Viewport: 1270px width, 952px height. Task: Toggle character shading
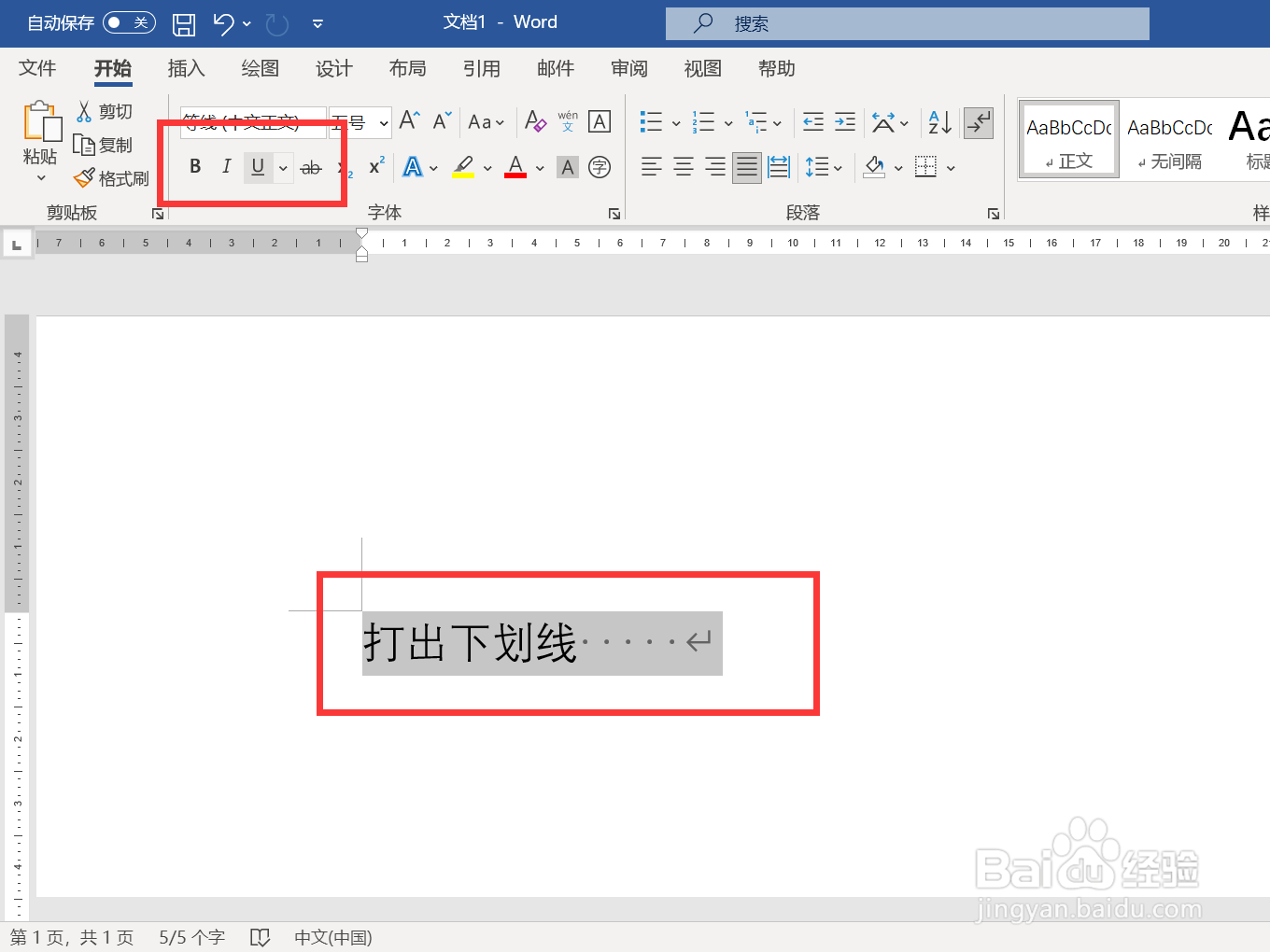click(568, 168)
